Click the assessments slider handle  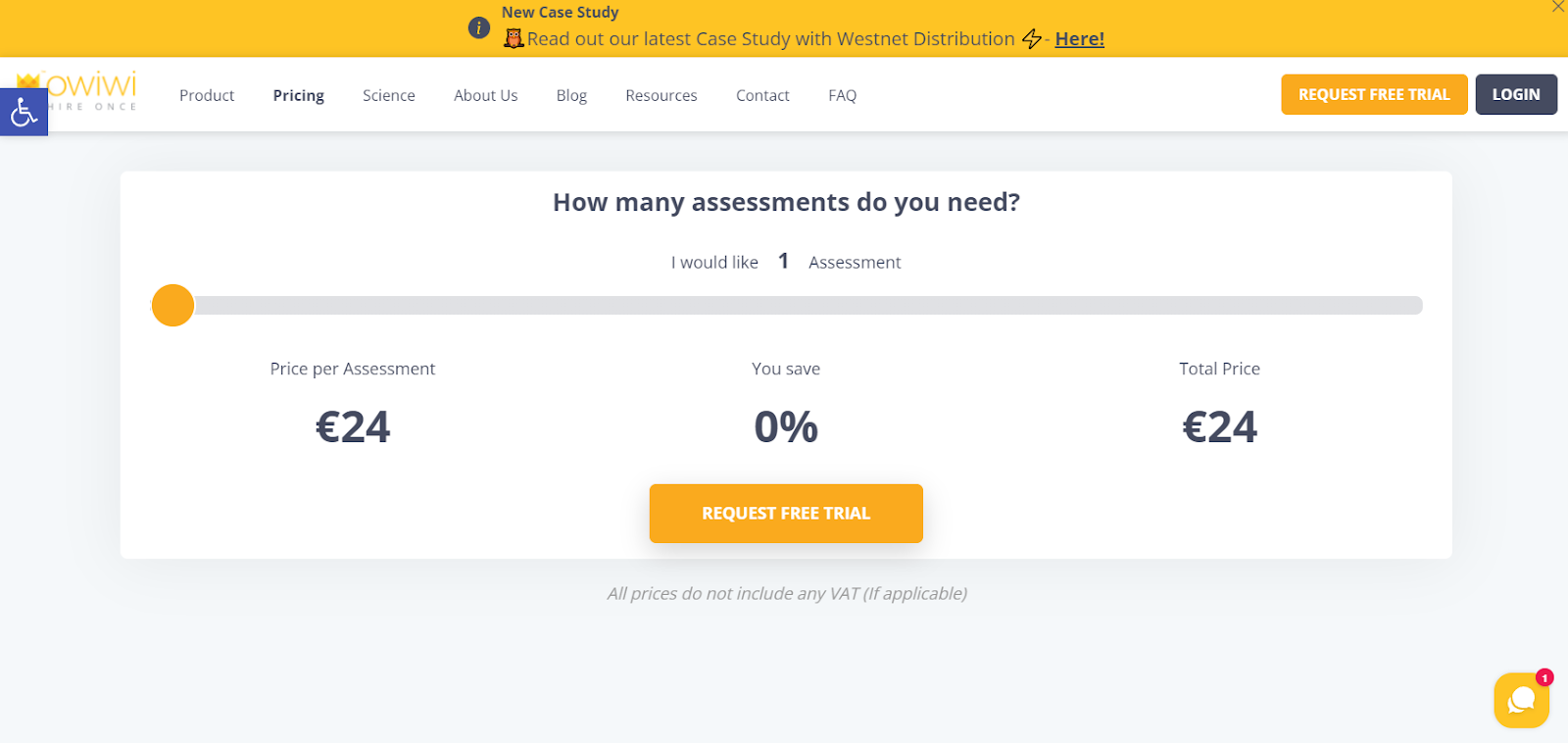(x=172, y=305)
